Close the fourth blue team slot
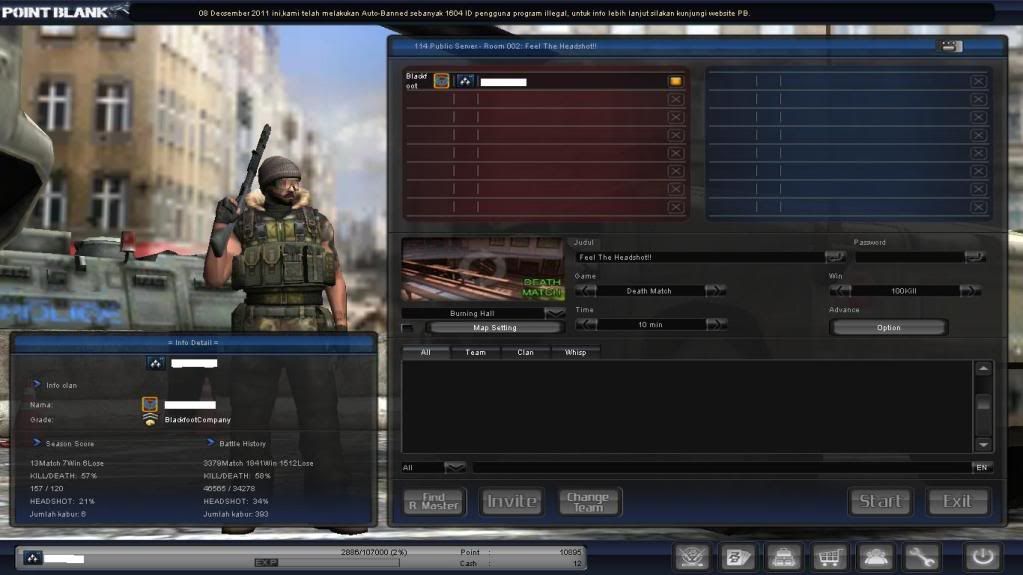1023x575 pixels. tap(978, 136)
